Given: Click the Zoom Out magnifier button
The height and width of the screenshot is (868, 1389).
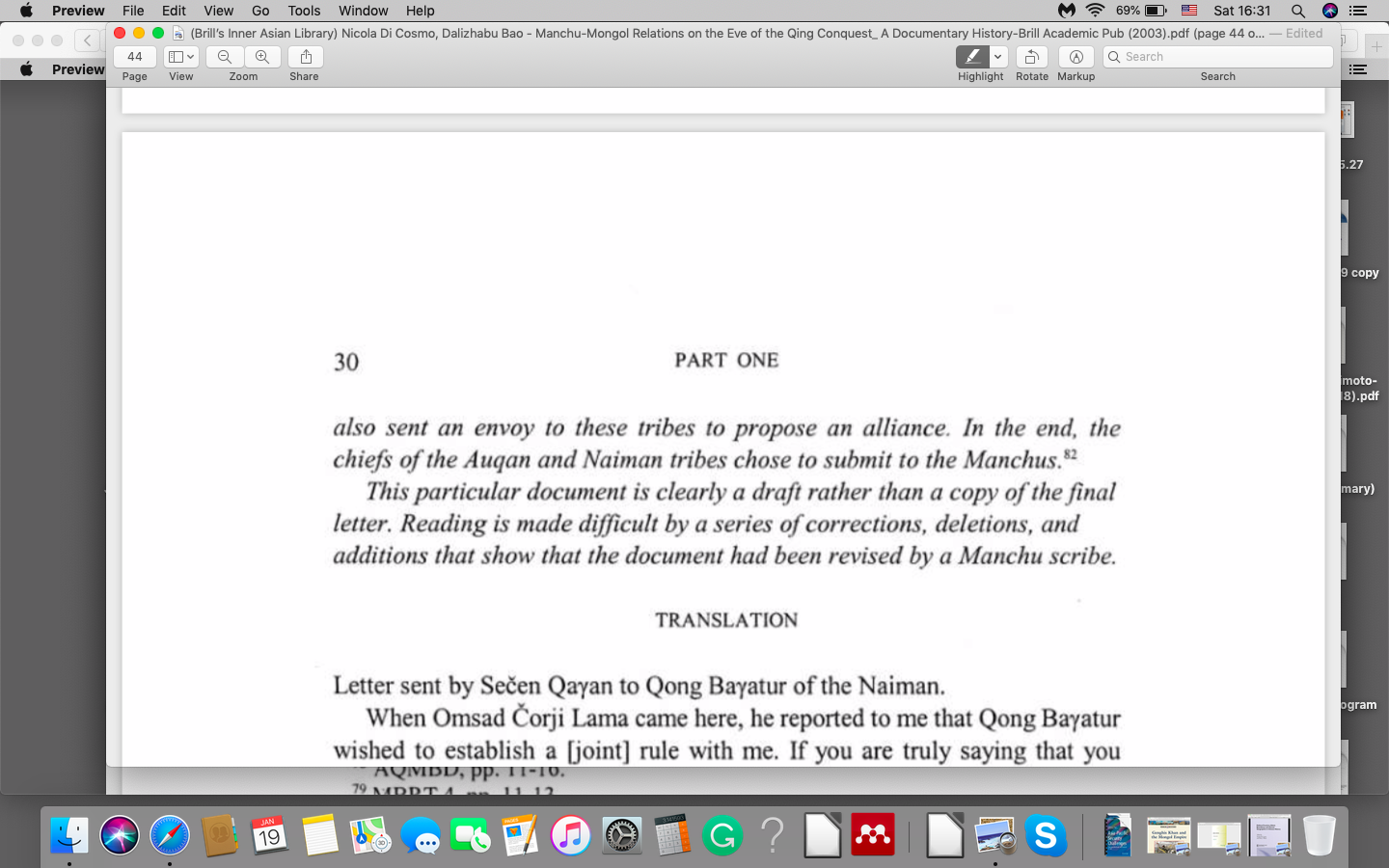Looking at the screenshot, I should pos(225,57).
